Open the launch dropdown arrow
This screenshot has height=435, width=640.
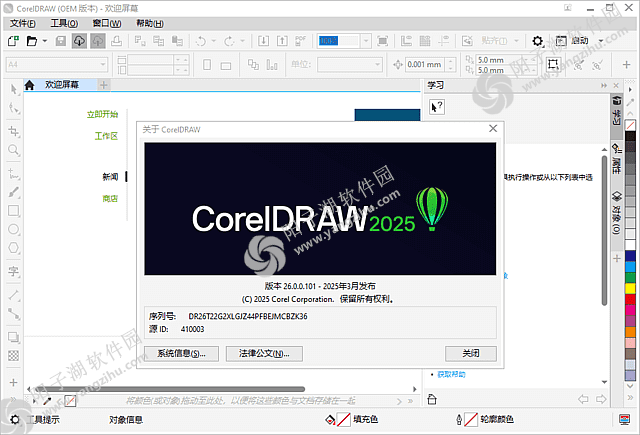[x=601, y=41]
